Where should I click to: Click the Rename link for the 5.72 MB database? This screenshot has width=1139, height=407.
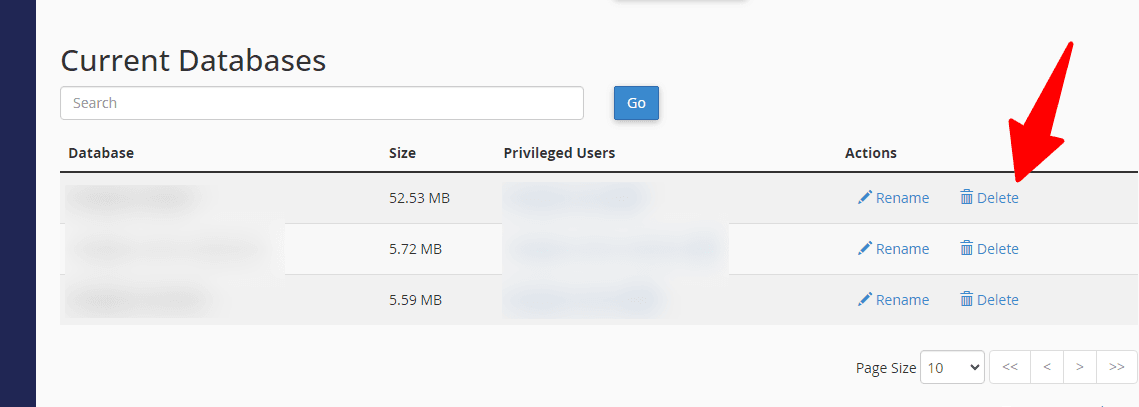(x=902, y=249)
